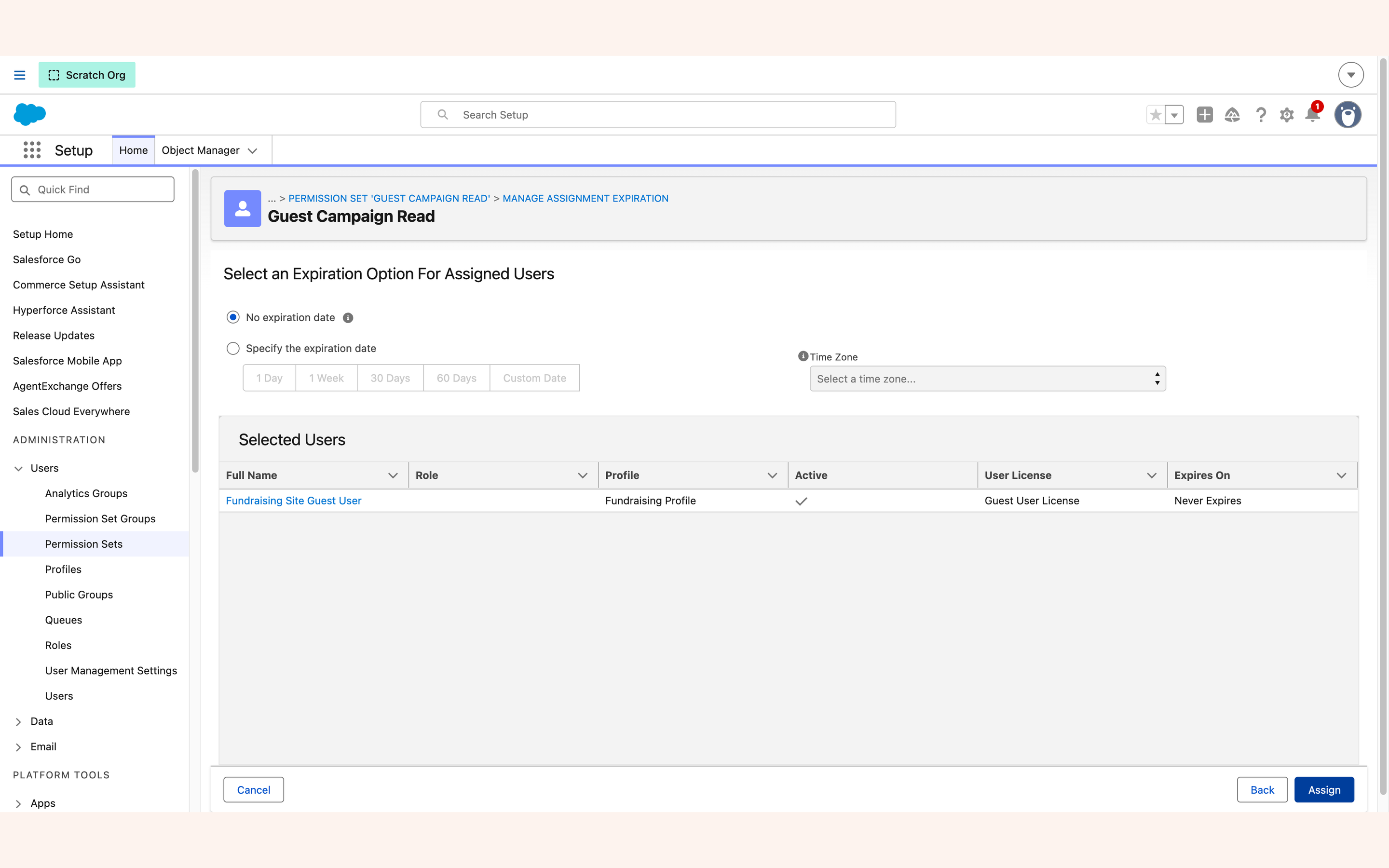Screen dimensions: 1389x868
Task: Open Setup Home in sidebar
Action: [43, 234]
